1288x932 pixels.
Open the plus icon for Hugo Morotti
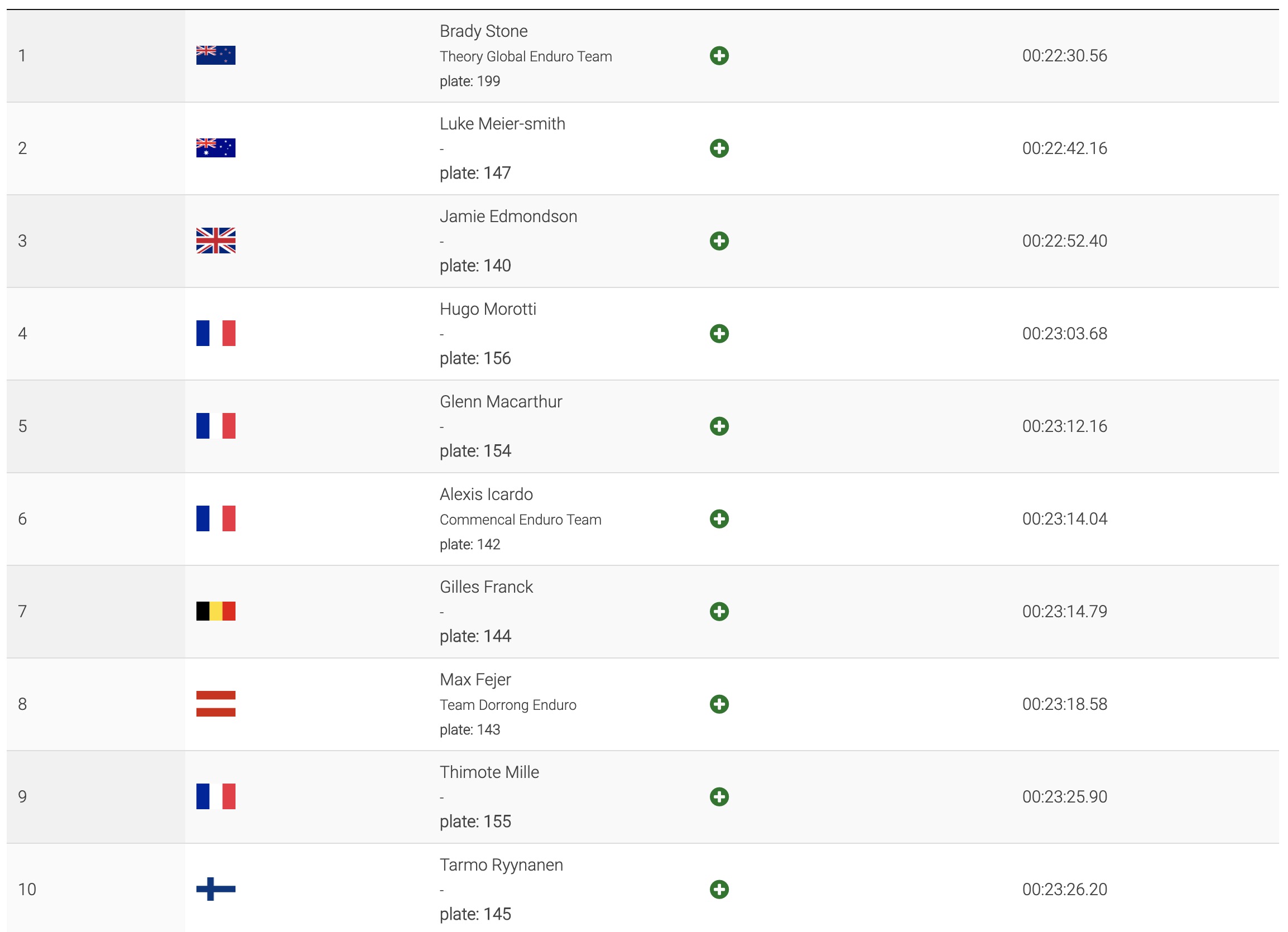[x=719, y=333]
